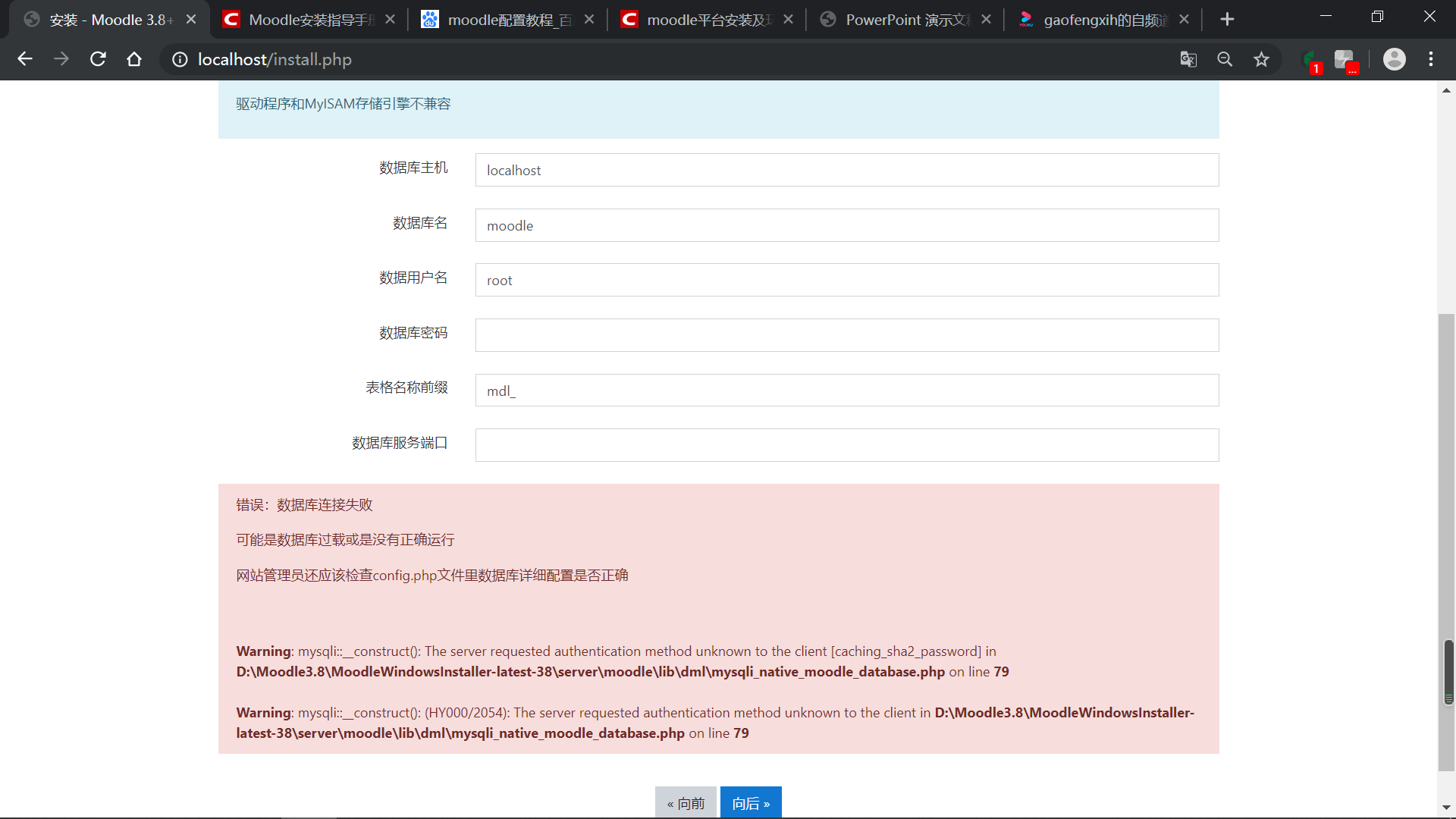Click the 驱动程序和MyISAM存储引擎不兼容 notice text

tap(343, 104)
